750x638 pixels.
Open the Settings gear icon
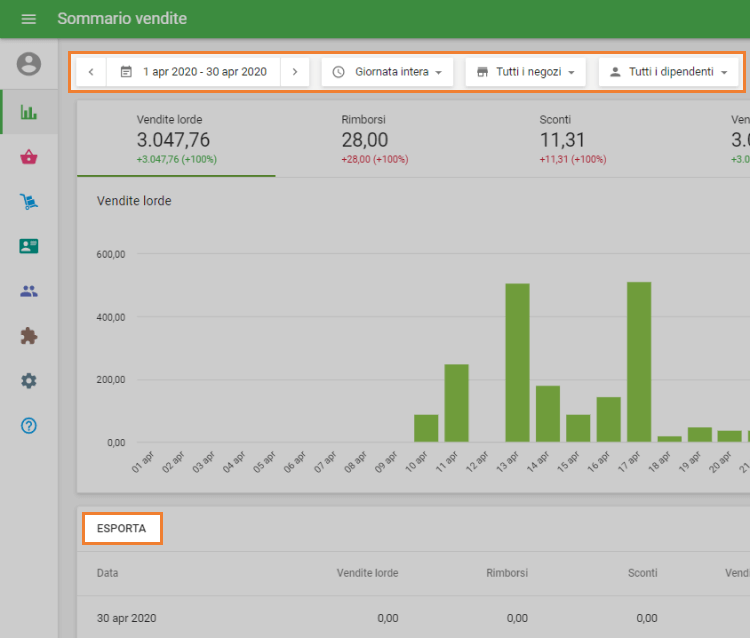tap(29, 381)
